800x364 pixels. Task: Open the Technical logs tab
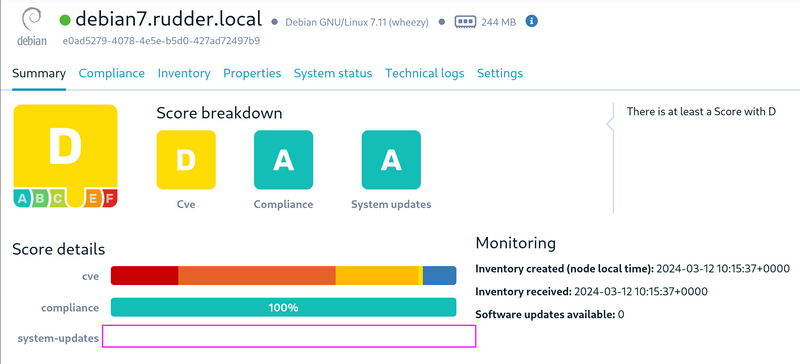click(x=424, y=74)
